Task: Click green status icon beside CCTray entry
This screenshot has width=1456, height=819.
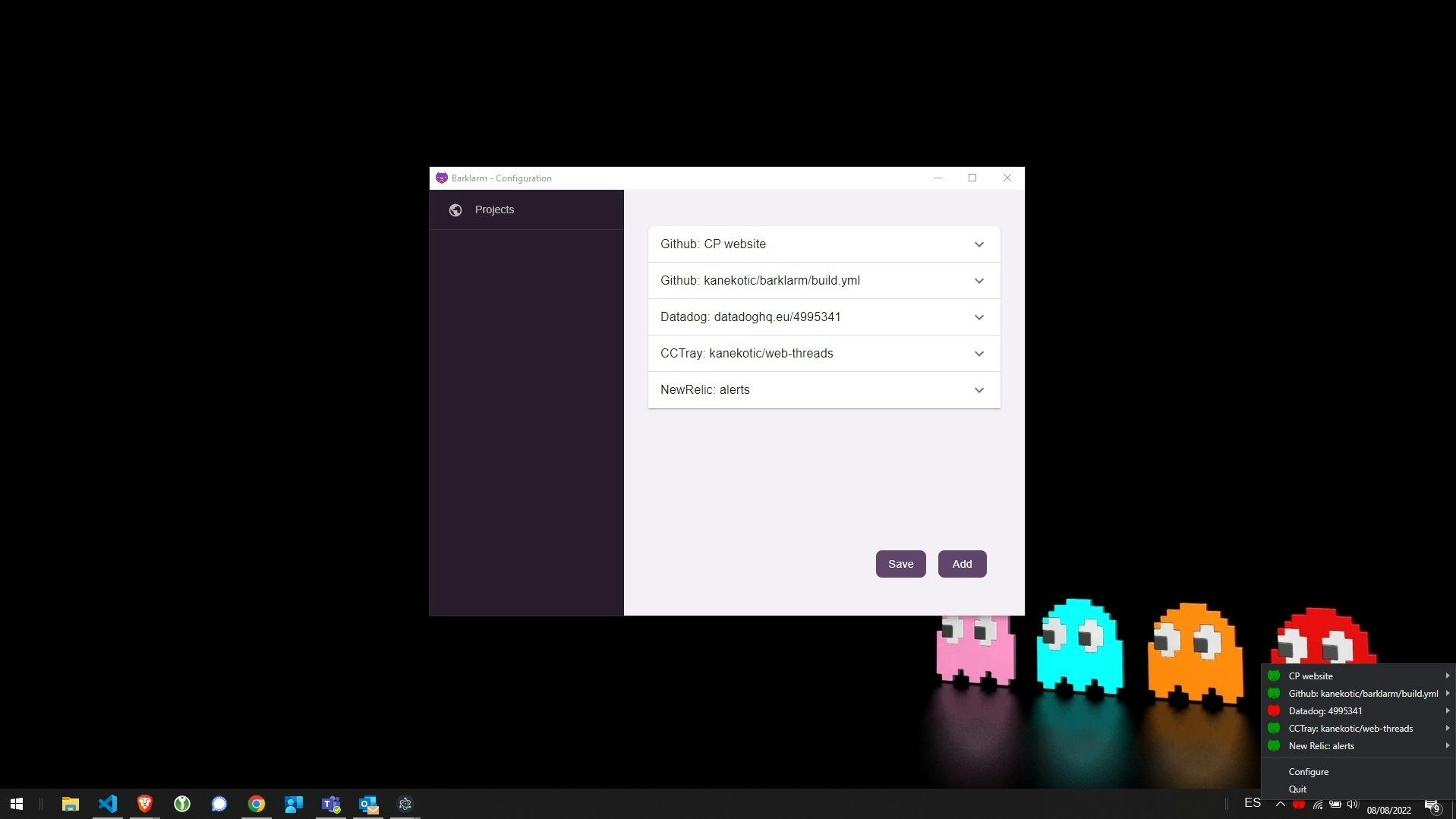Action: [1274, 728]
